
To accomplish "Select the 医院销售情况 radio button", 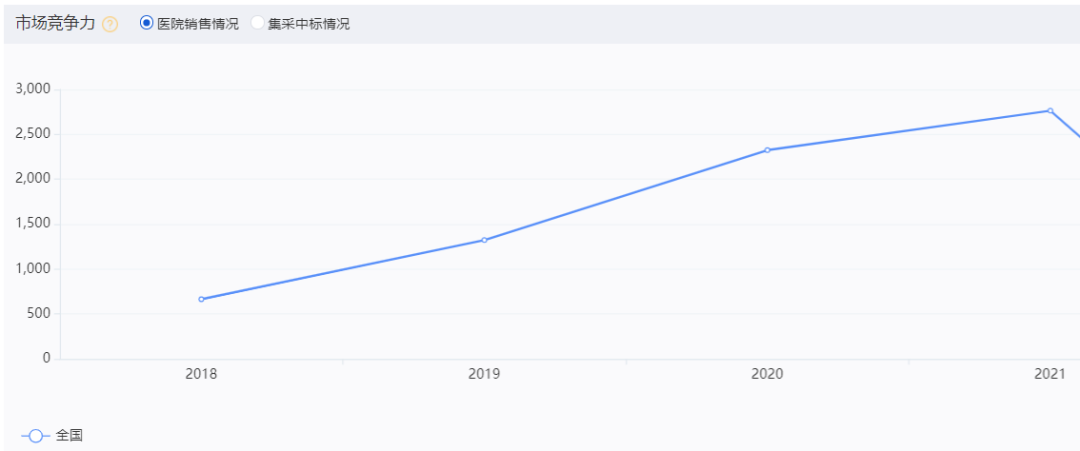I will click(146, 23).
